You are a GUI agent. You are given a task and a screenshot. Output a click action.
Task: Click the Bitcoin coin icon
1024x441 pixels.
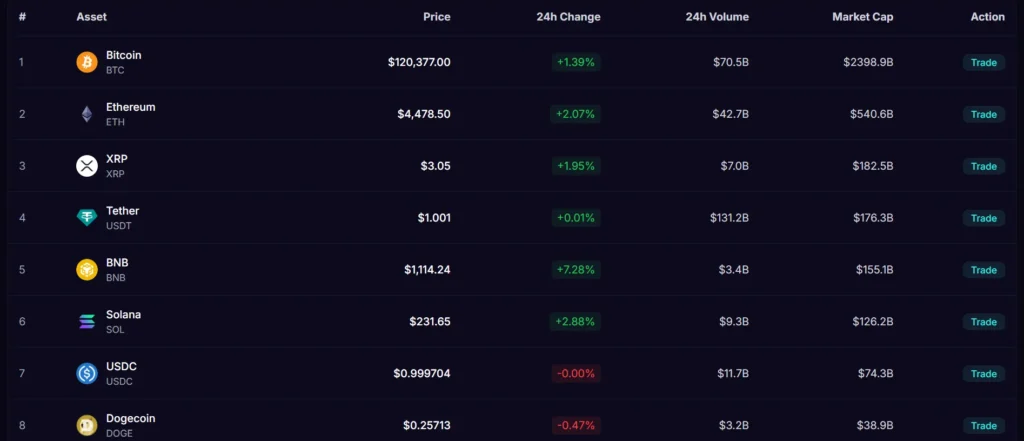pos(87,62)
